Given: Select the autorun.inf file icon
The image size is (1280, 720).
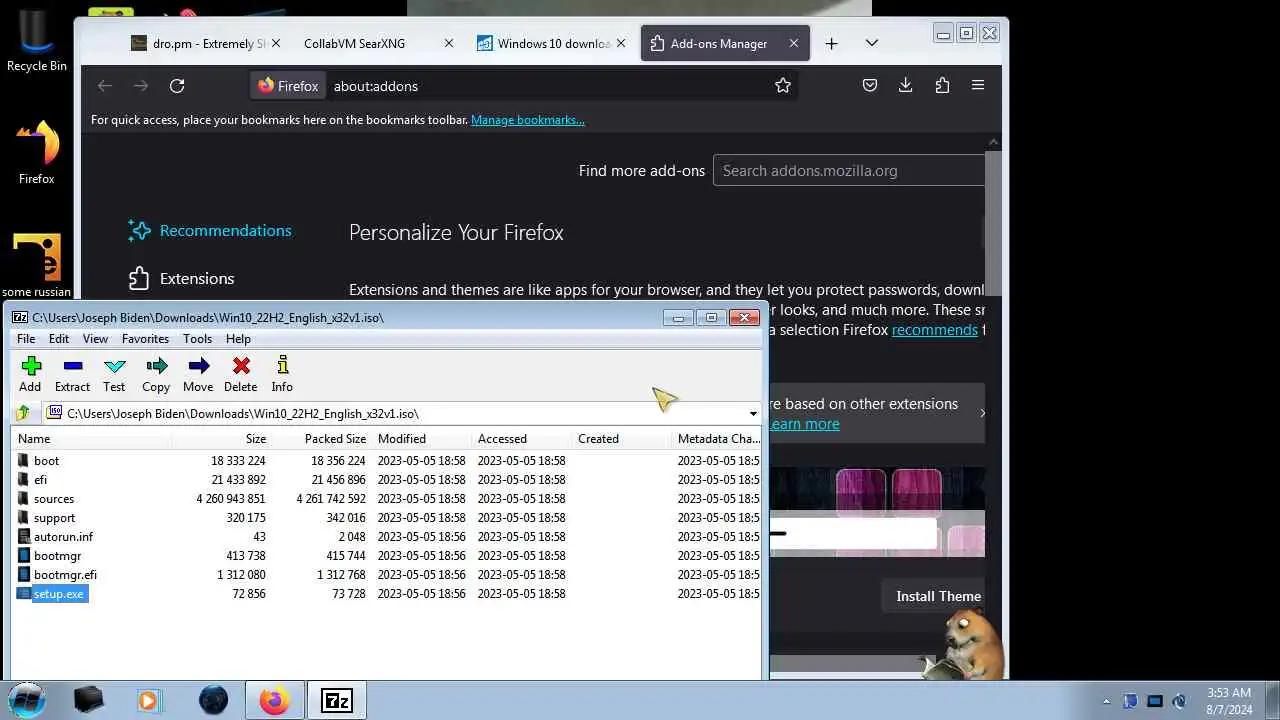Looking at the screenshot, I should coord(24,537).
